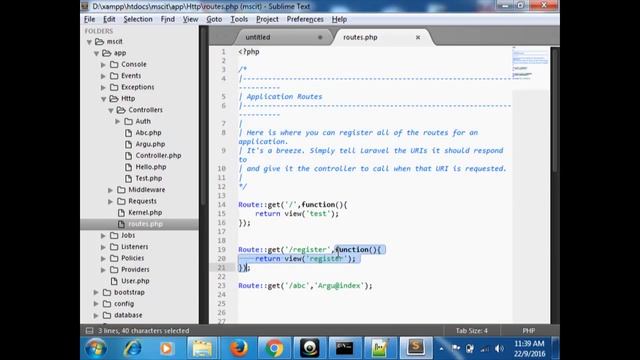Open the Preferences menu
Viewport: 640px width, 360px height.
point(305,19)
